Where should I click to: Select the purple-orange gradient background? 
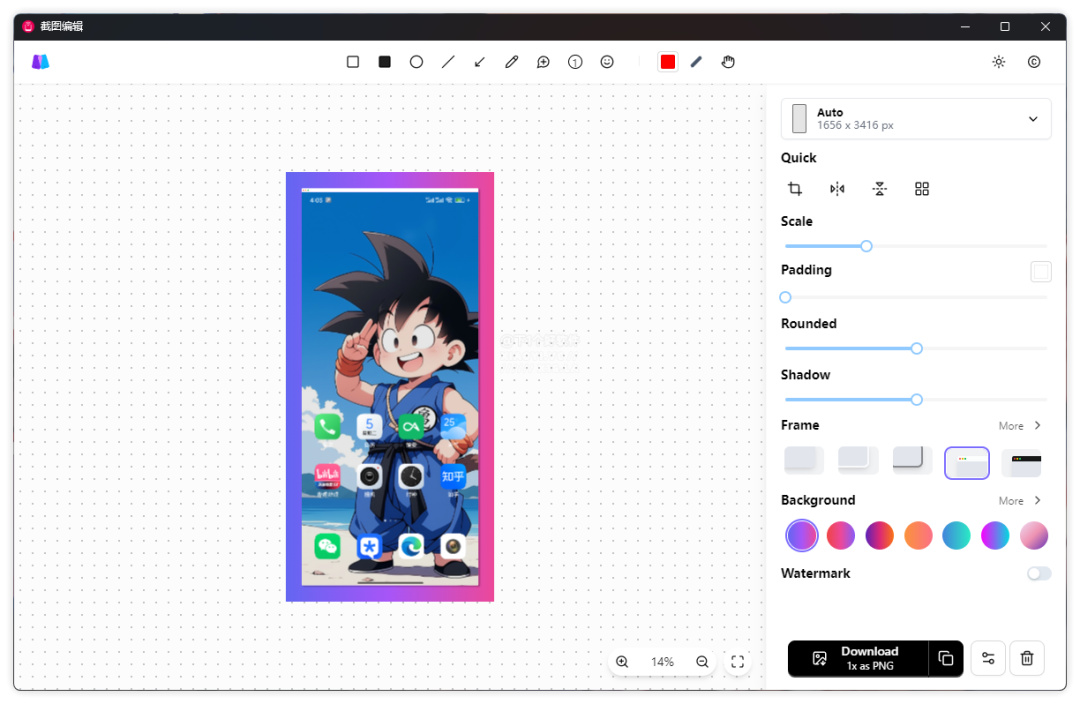pyautogui.click(x=880, y=535)
